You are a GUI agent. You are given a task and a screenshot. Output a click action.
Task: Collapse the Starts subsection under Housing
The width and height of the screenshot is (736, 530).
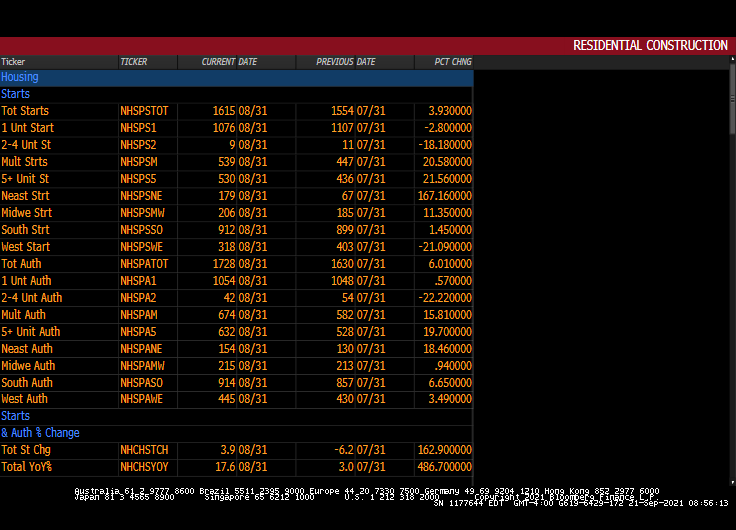(16, 94)
